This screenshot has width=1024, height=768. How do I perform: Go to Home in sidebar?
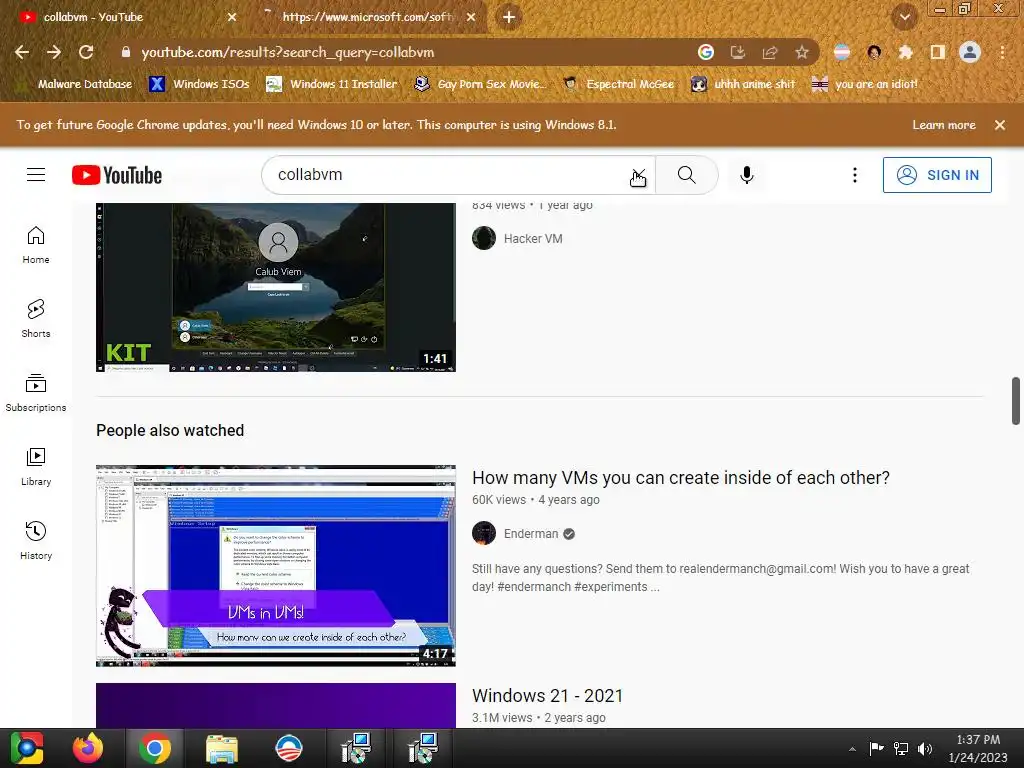36,245
